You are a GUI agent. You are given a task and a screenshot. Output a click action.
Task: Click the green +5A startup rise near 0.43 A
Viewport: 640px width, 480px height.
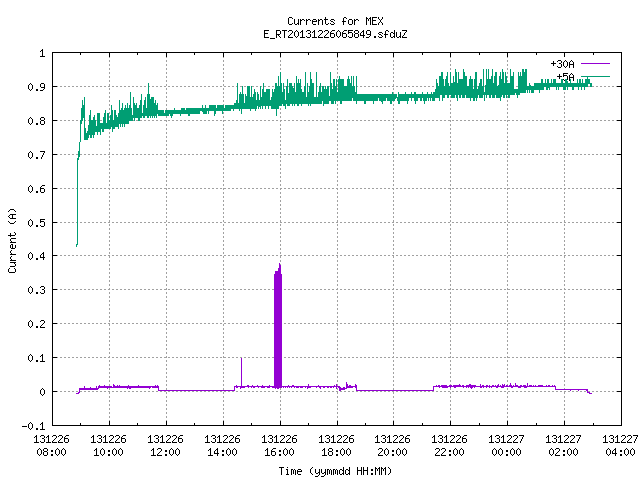point(77,202)
